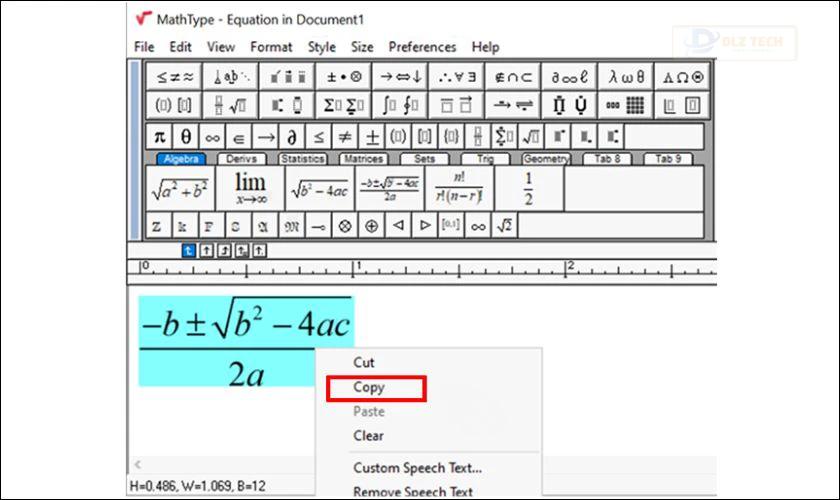This screenshot has height=500, width=840.
Task: Switch to the Matrices tab
Action: point(364,159)
